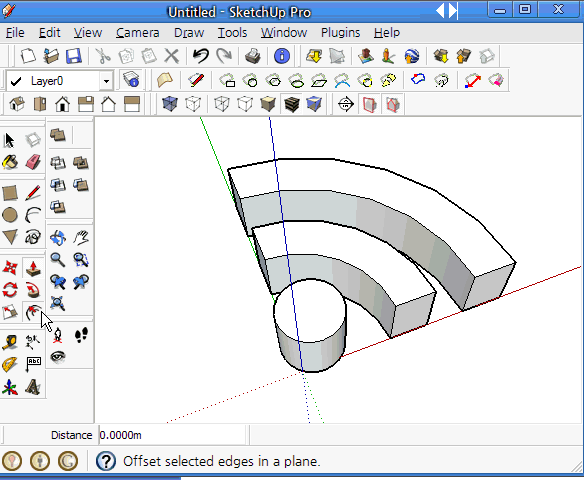Image resolution: width=584 pixels, height=480 pixels.
Task: Select the Protractor tool
Action: coord(10,365)
